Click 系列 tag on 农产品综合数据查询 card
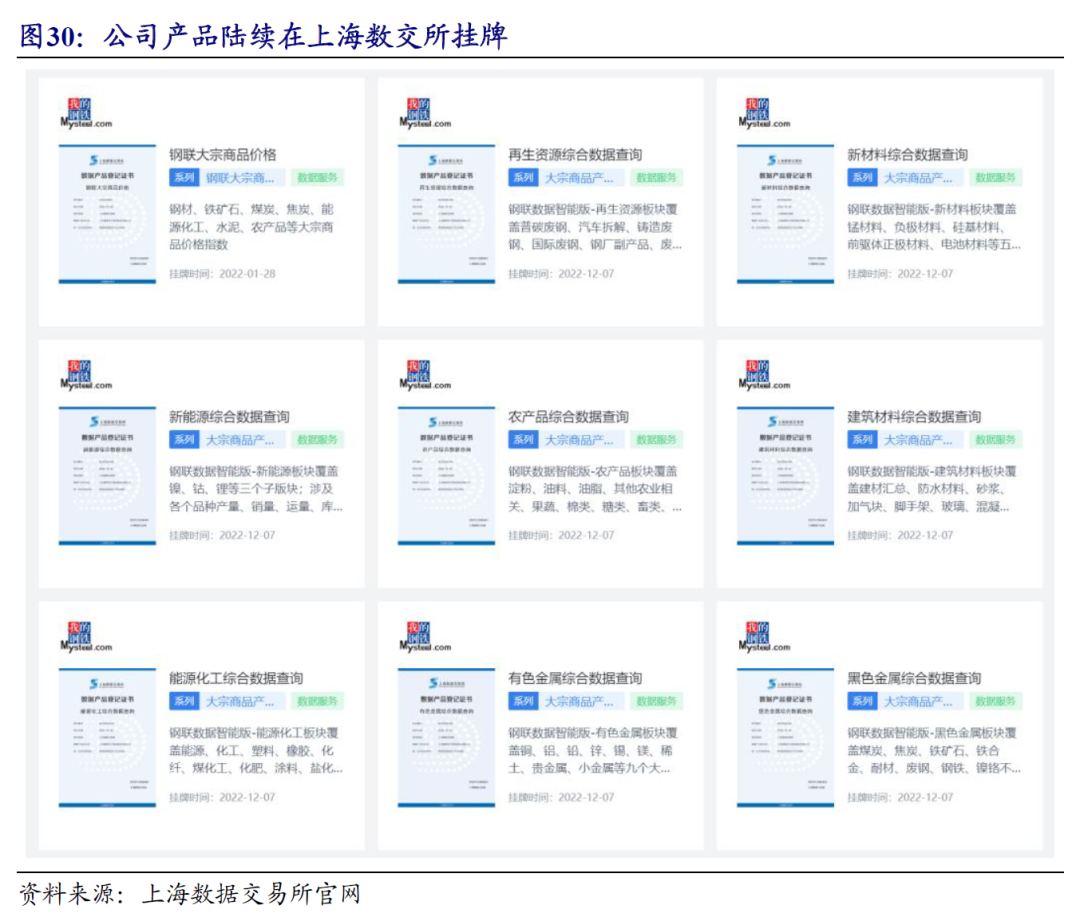This screenshot has width=1080, height=921. (523, 439)
